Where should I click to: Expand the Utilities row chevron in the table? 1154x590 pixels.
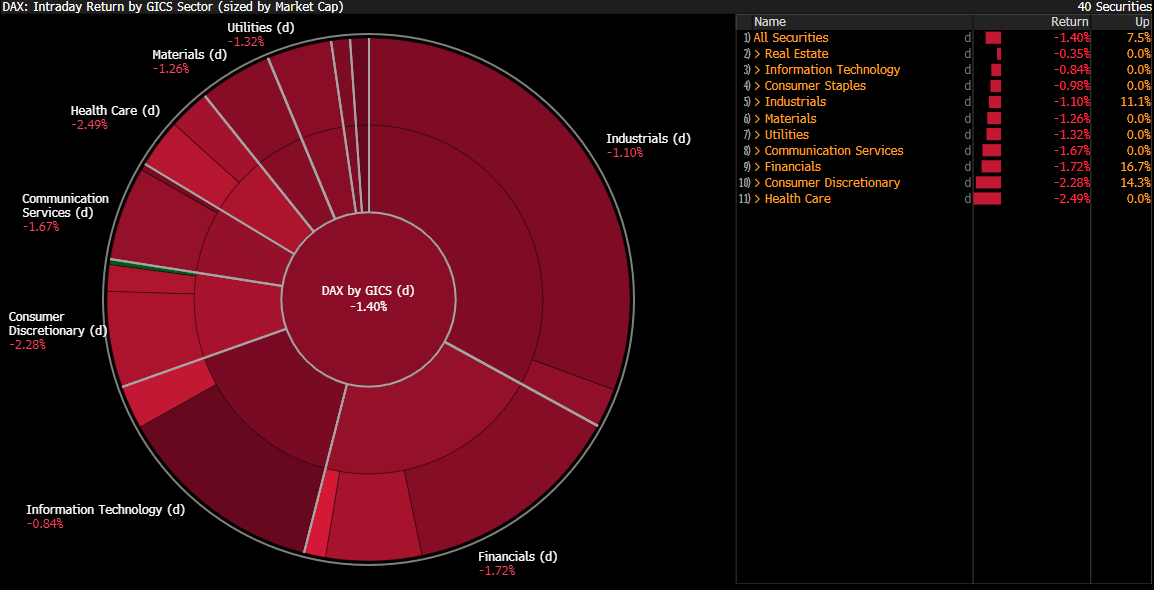[757, 135]
